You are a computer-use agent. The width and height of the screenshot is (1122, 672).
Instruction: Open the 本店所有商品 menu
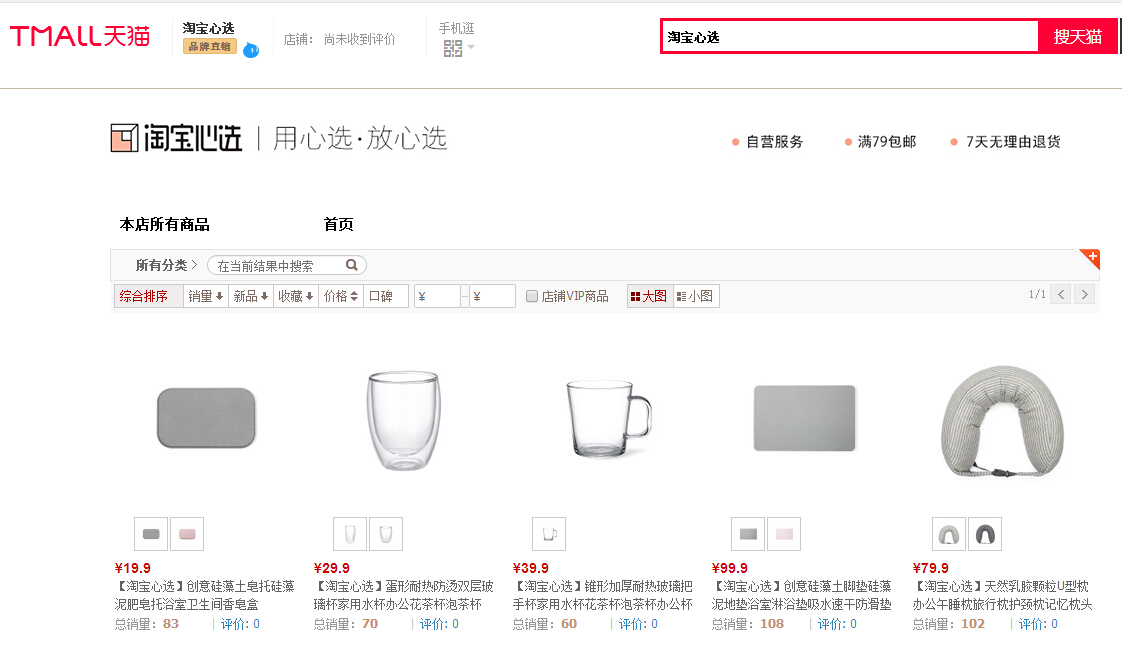(x=165, y=225)
